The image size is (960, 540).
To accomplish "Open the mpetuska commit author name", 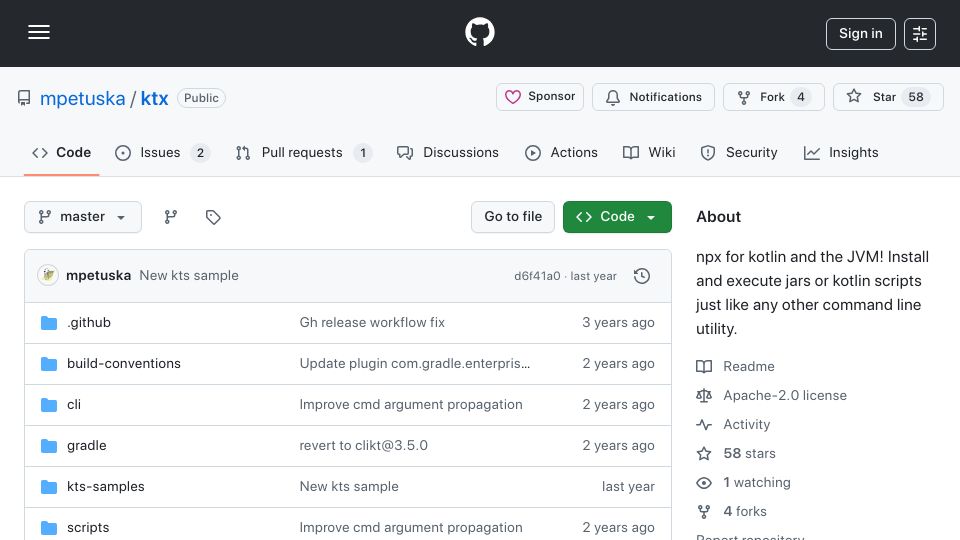I will (x=99, y=276).
